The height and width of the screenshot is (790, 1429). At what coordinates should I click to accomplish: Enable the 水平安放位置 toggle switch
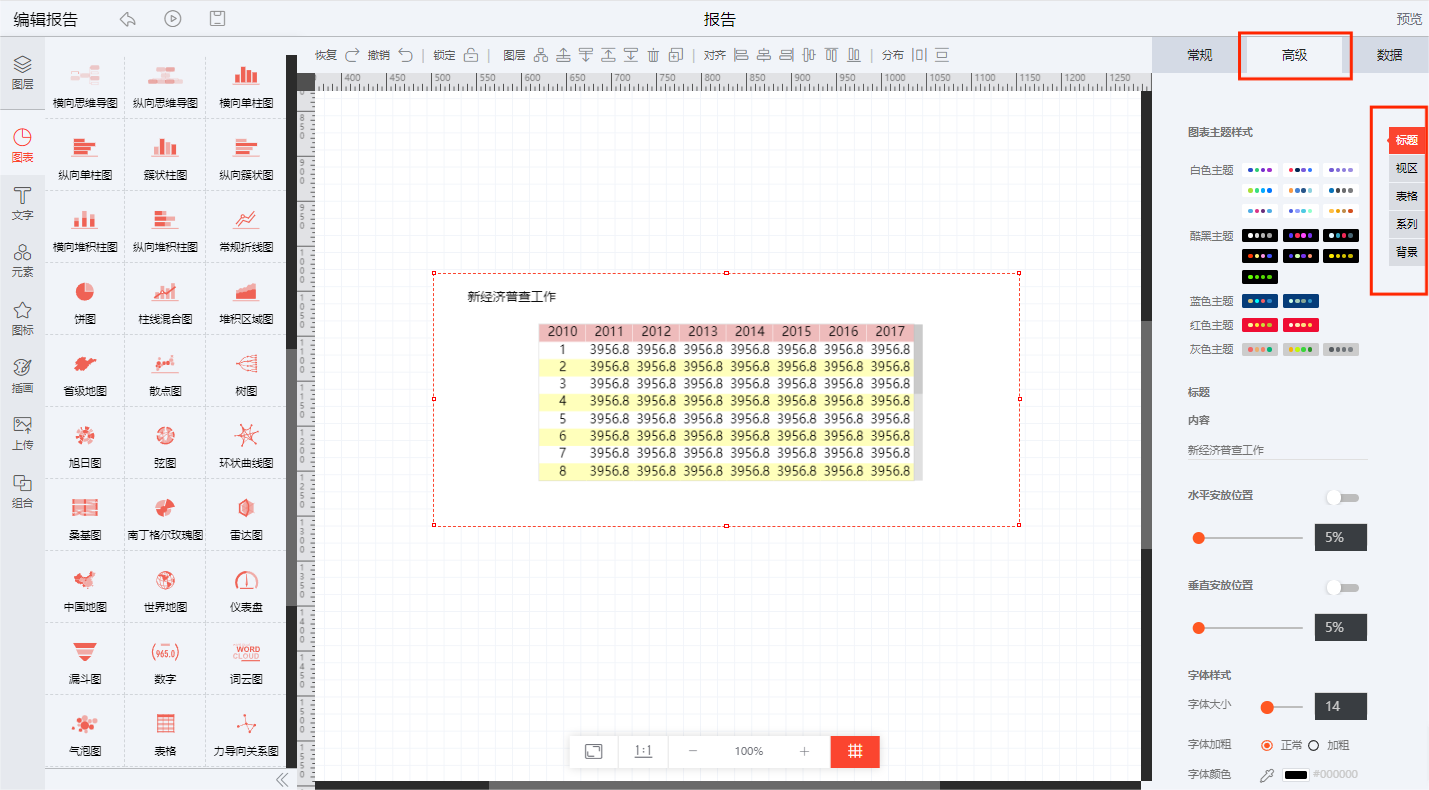coord(1341,497)
